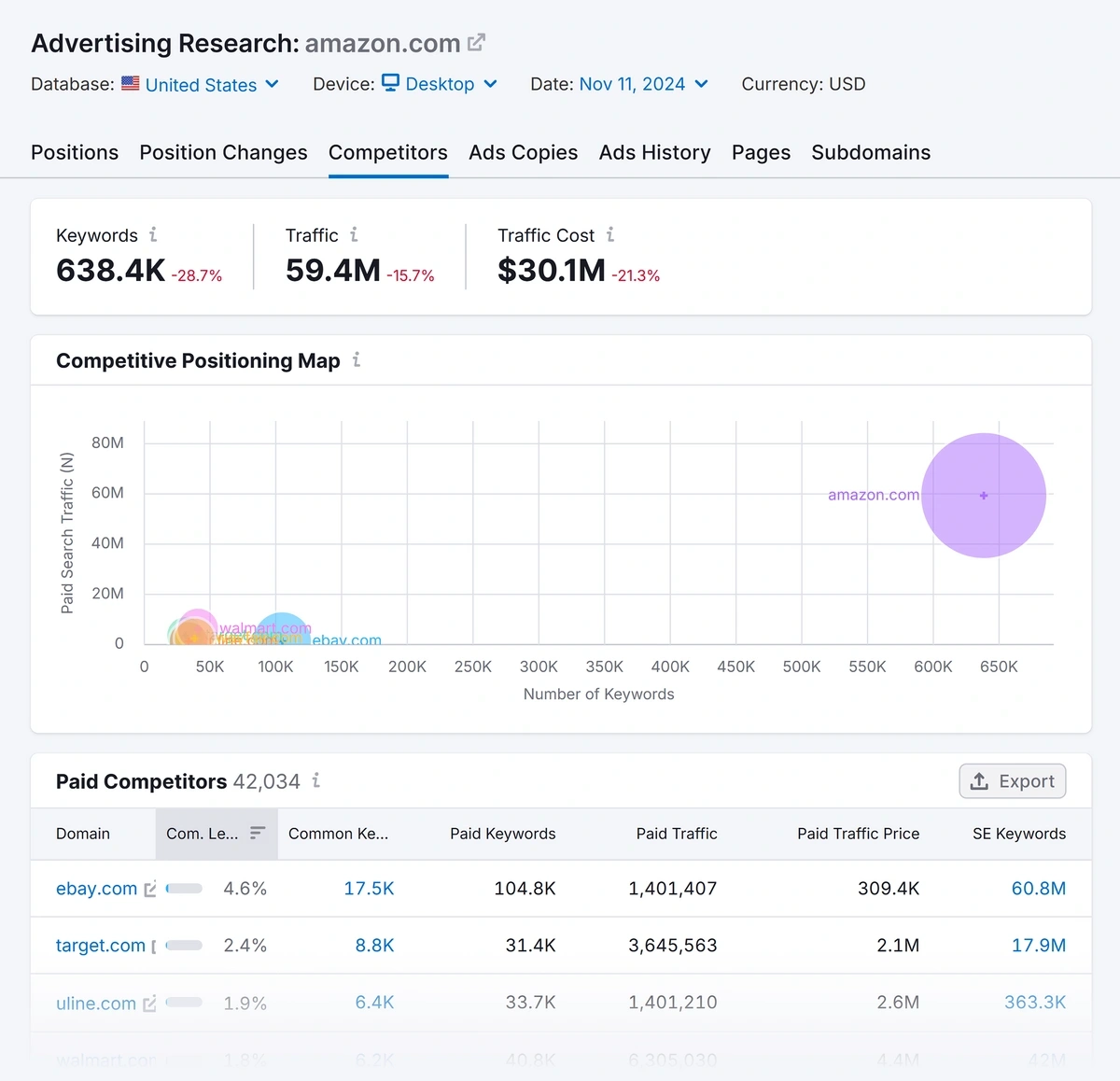Screen dimensions: 1120x1081
Task: Click target.com SE keywords 17.9M
Action: click(x=1039, y=946)
